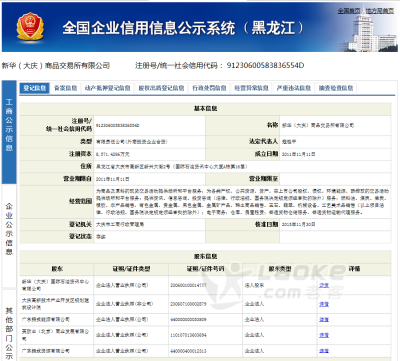Click shareholder name 广东振戎能源有限公司

coord(46,319)
